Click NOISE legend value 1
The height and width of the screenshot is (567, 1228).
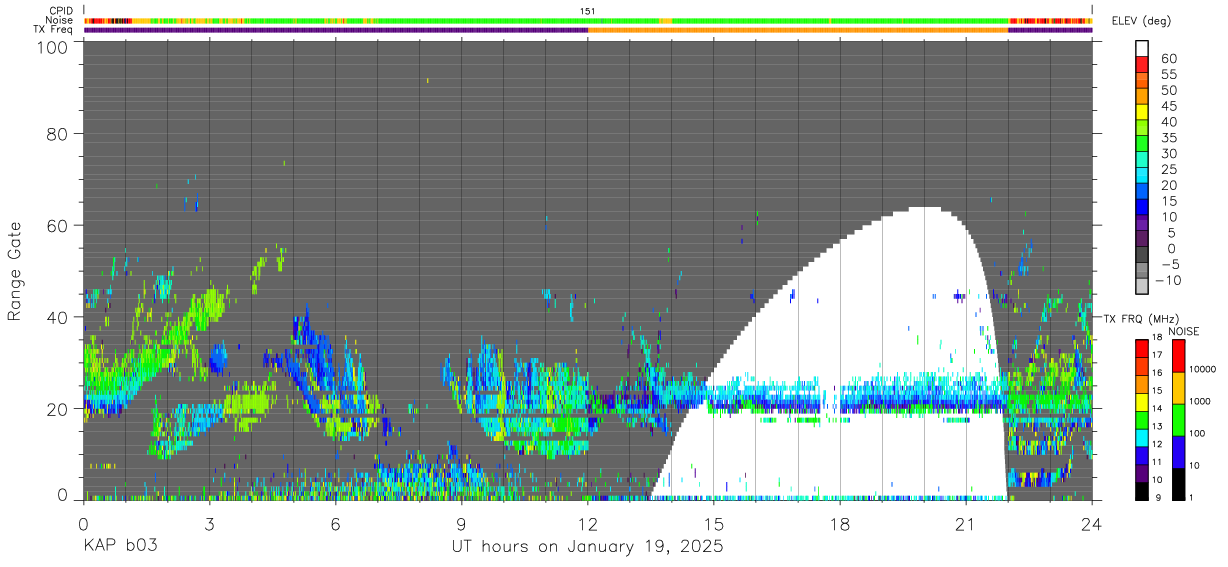(x=1190, y=497)
